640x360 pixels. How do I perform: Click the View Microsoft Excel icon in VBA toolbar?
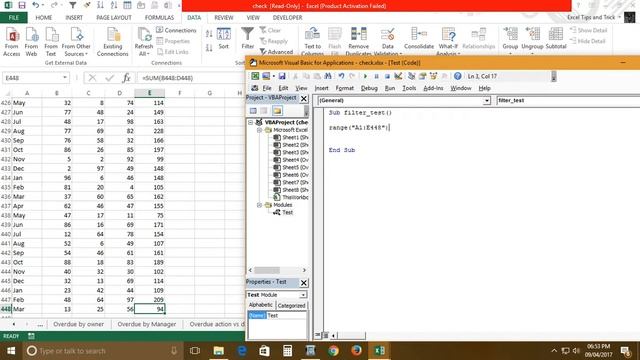tap(255, 76)
